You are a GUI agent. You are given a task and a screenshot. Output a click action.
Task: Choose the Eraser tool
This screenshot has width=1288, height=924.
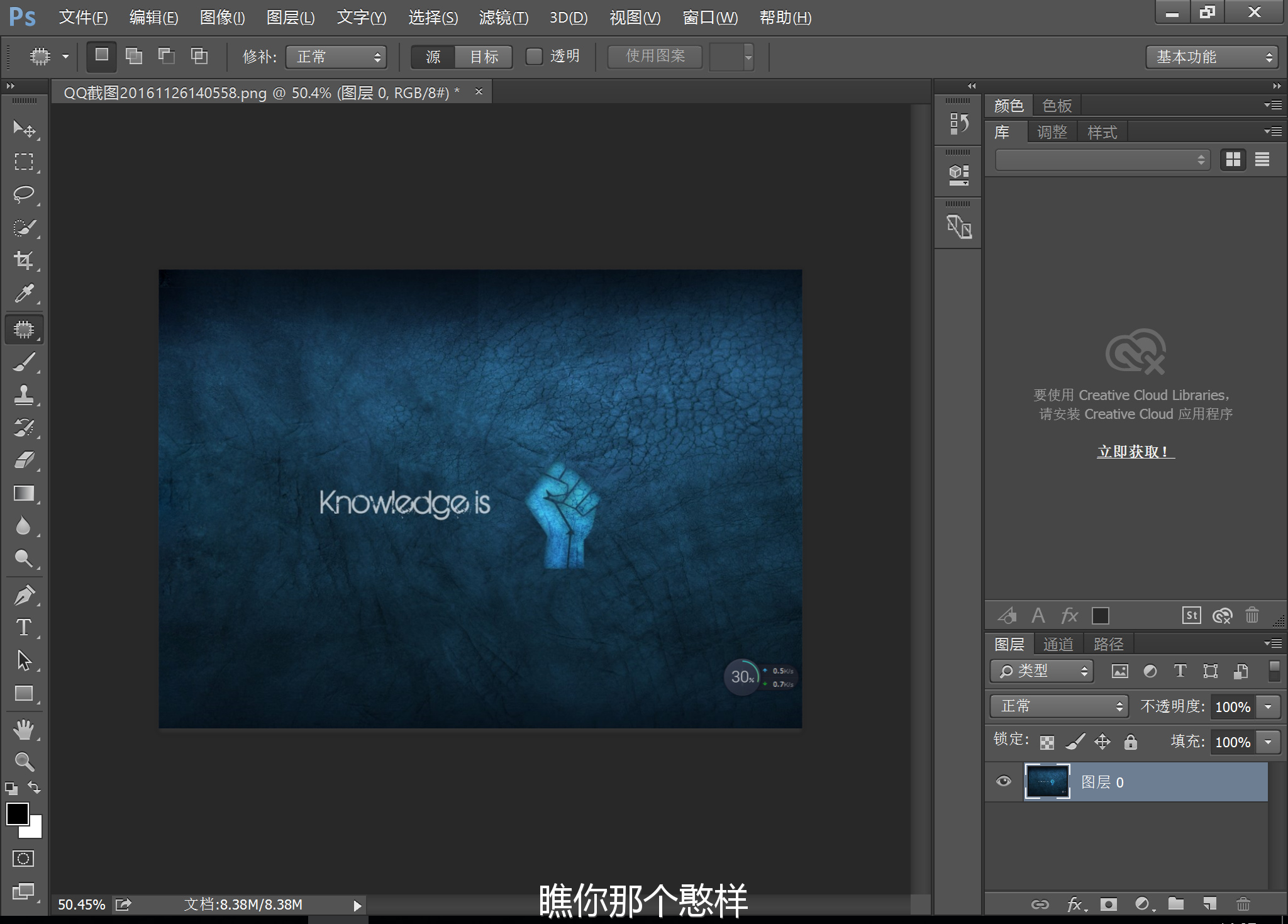24,460
